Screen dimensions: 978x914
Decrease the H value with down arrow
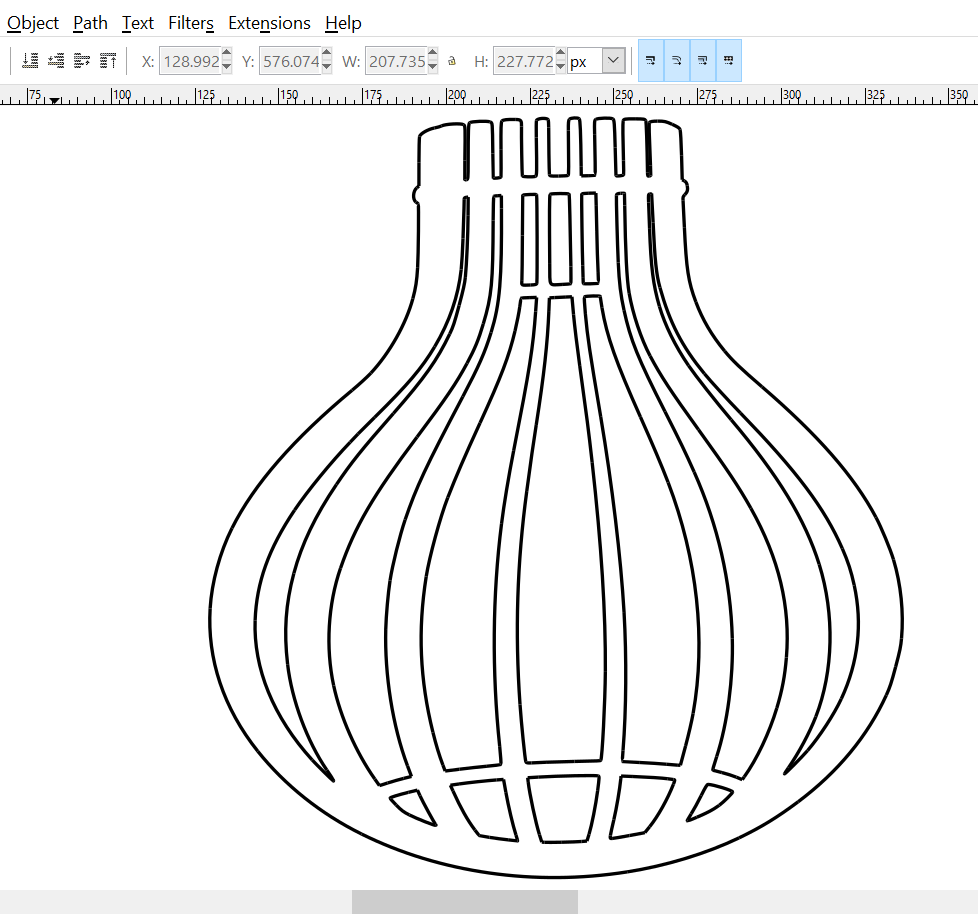tap(561, 67)
